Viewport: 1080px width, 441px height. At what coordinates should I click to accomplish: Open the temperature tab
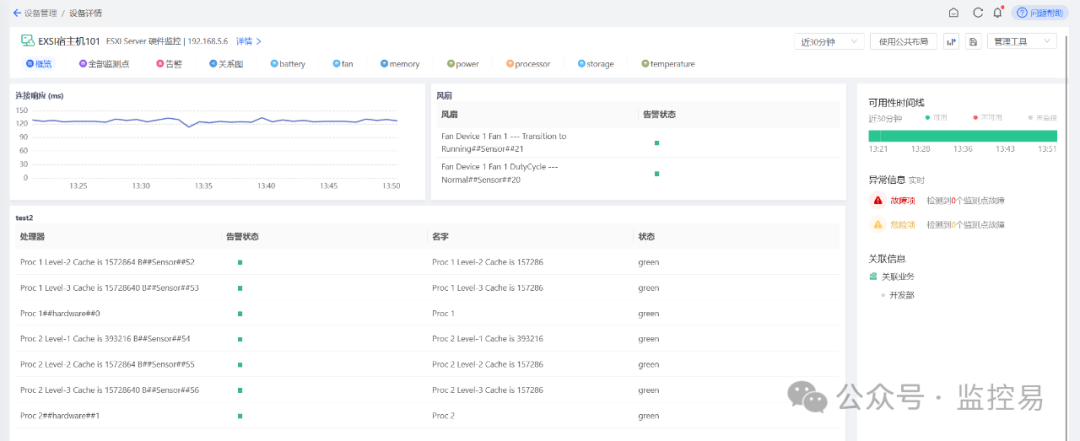point(668,63)
